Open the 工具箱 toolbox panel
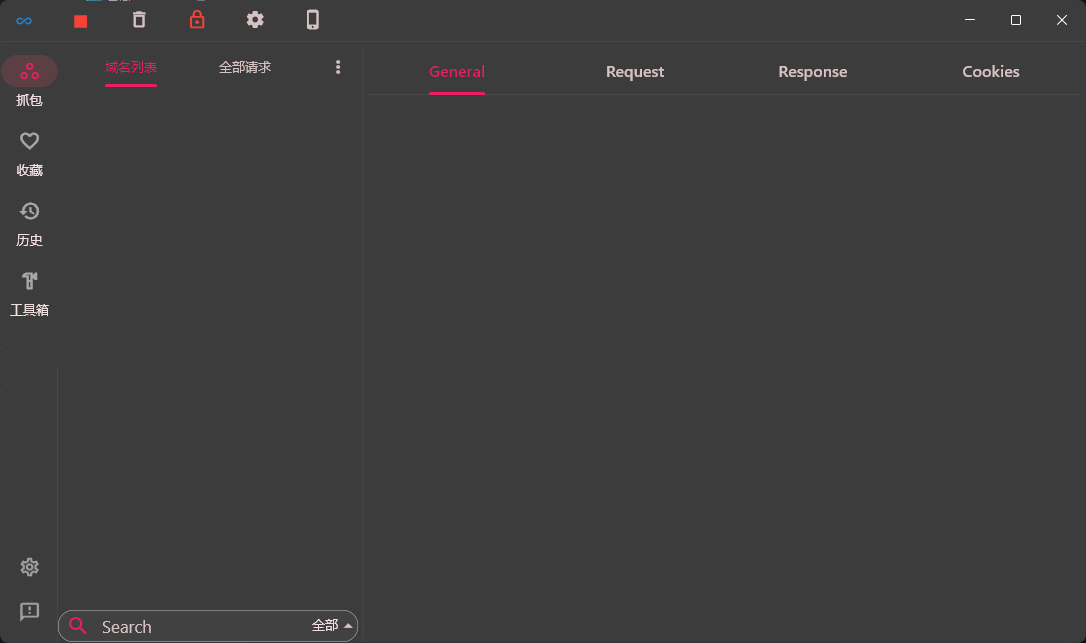Viewport: 1086px width, 643px height. click(x=29, y=292)
